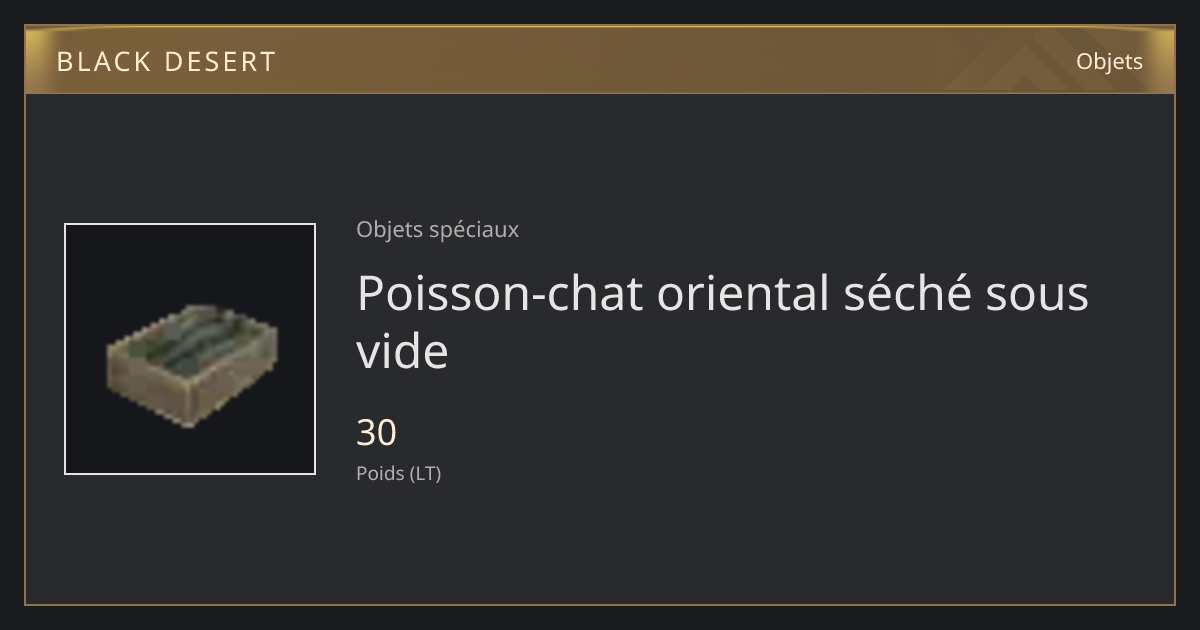Select the white-bordered item image frame

coord(190,349)
